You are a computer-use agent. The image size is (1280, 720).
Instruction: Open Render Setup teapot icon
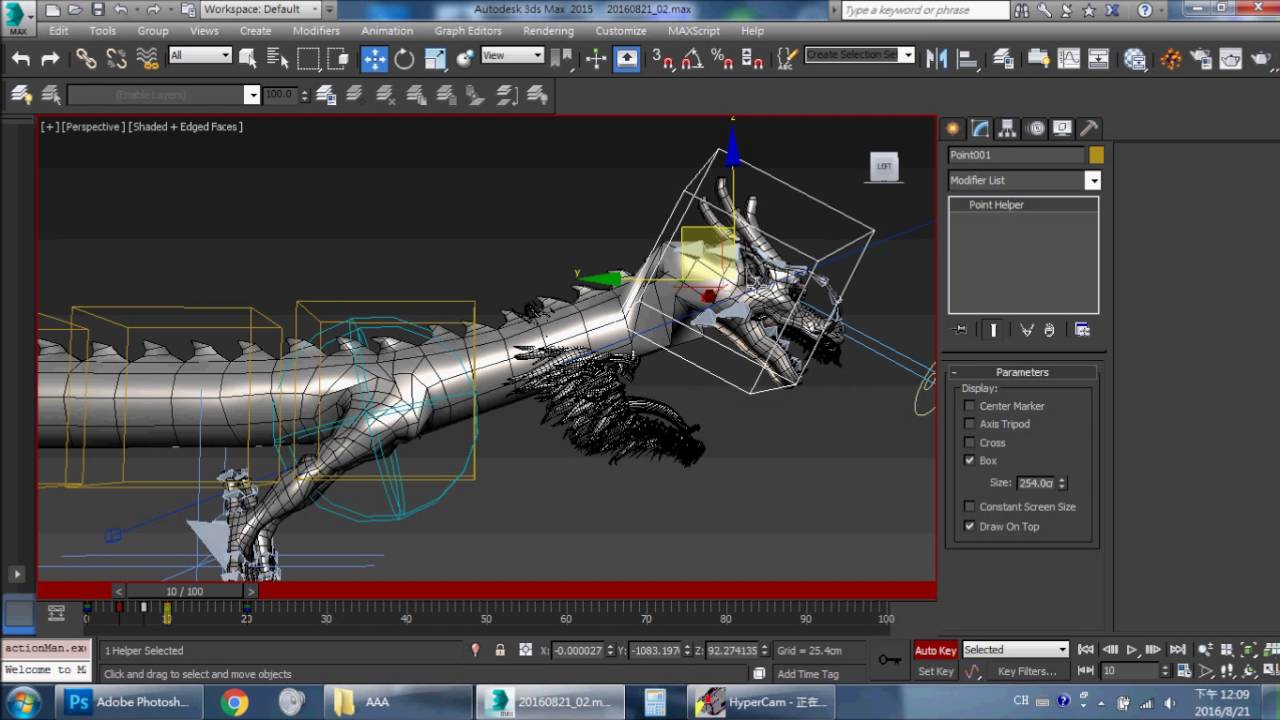click(x=1200, y=58)
